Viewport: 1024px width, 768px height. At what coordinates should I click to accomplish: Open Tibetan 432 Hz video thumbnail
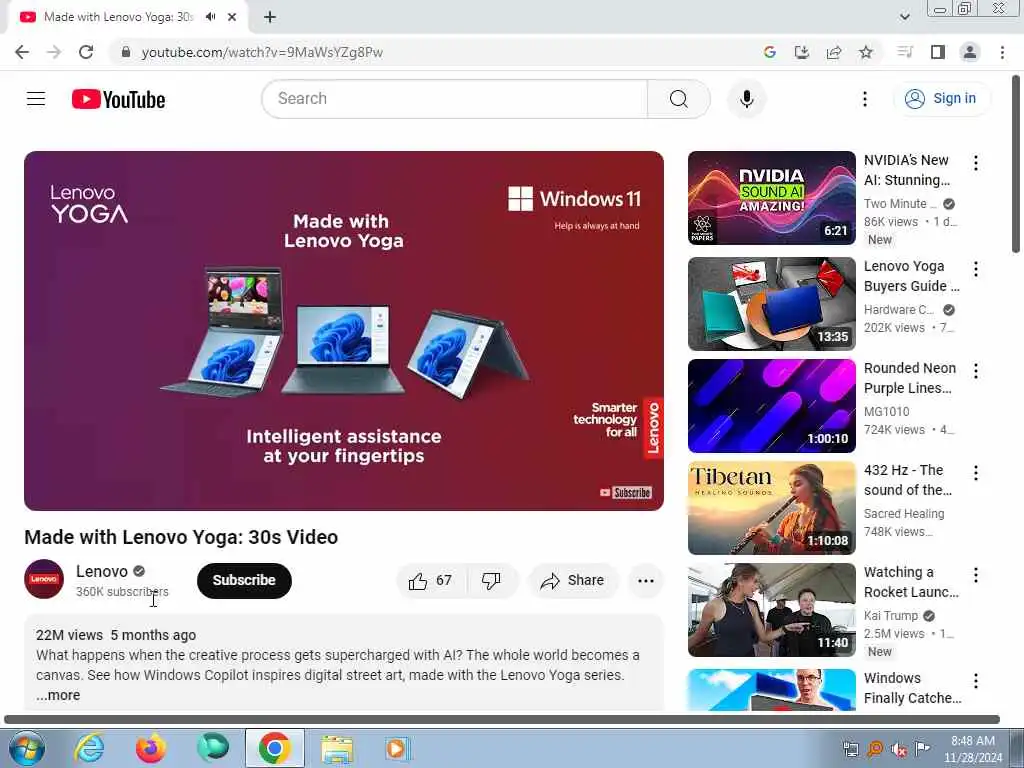[771, 508]
